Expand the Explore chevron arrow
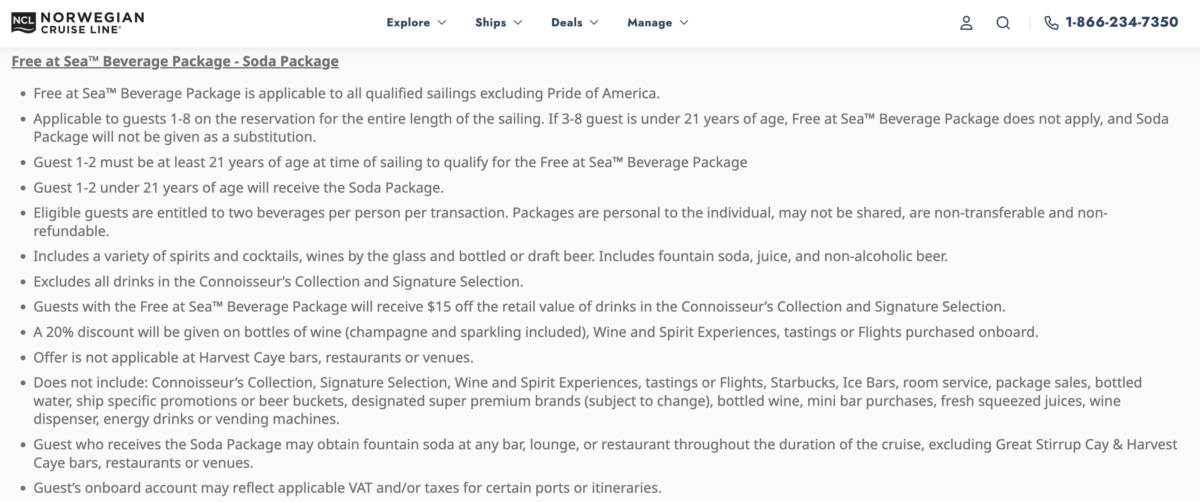 click(x=442, y=23)
